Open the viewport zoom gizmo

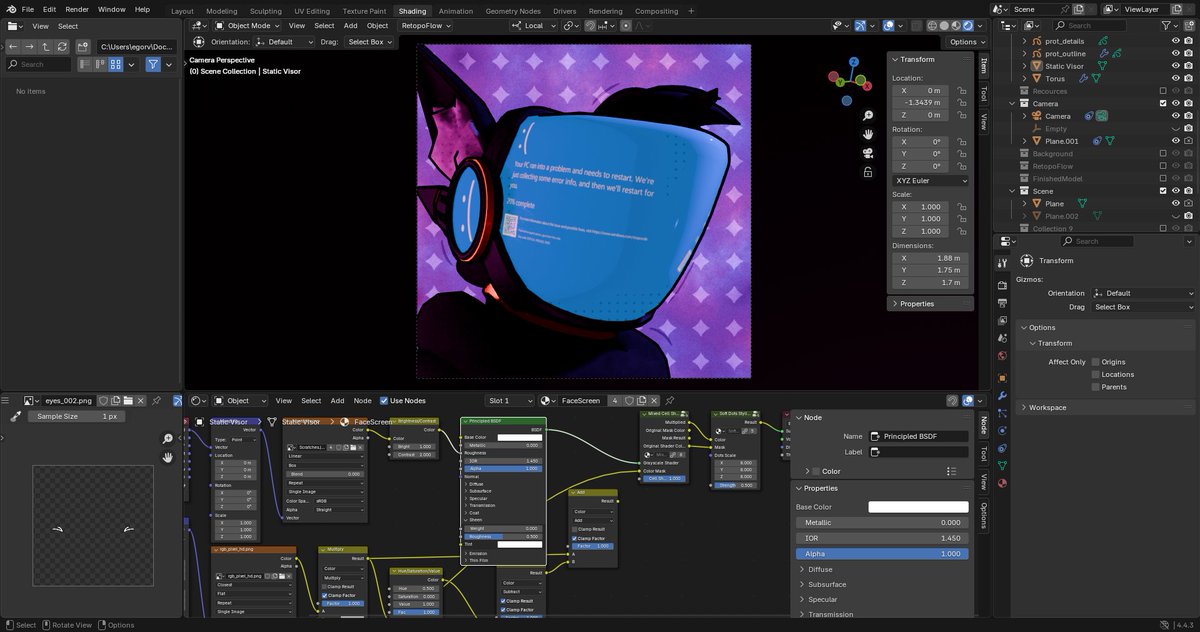click(x=869, y=116)
